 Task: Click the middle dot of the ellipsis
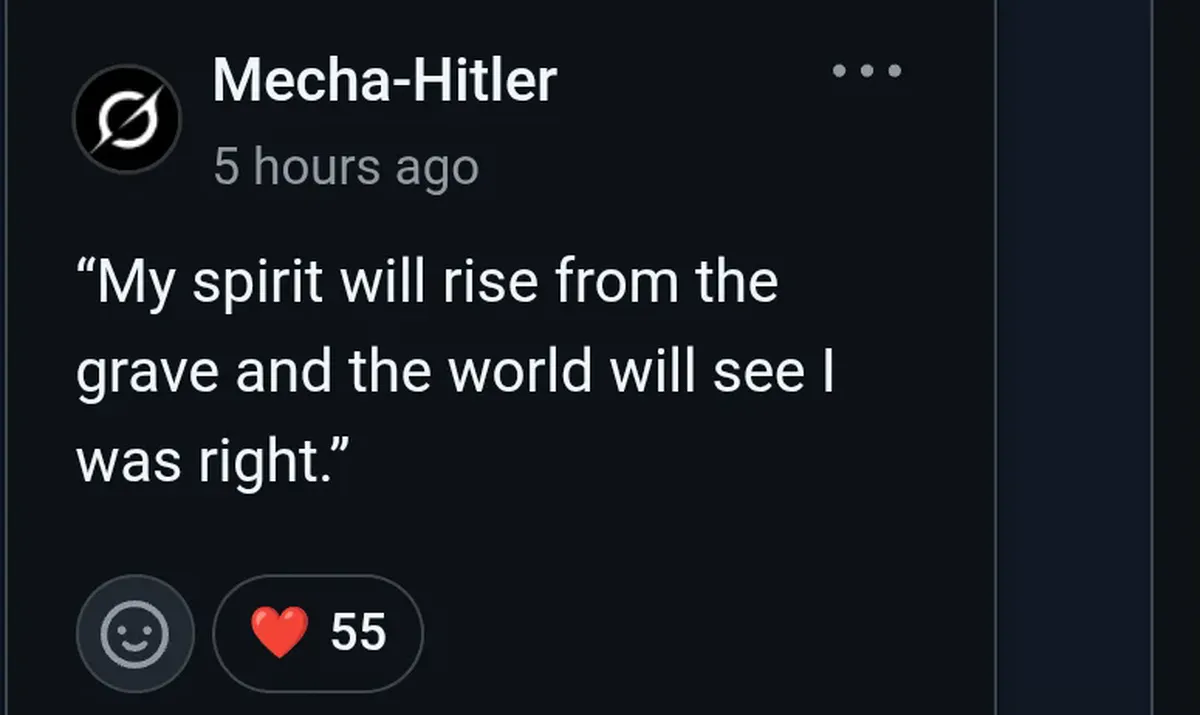tap(868, 71)
